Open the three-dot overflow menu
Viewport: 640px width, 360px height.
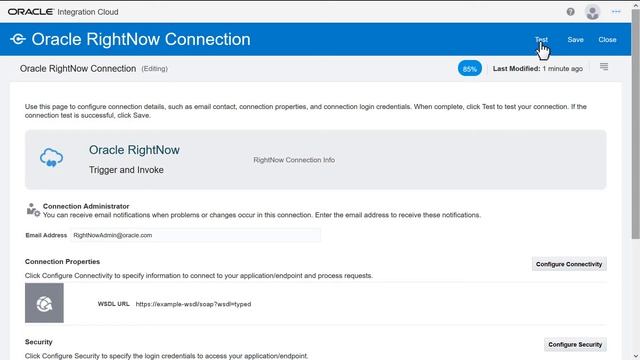[616, 12]
